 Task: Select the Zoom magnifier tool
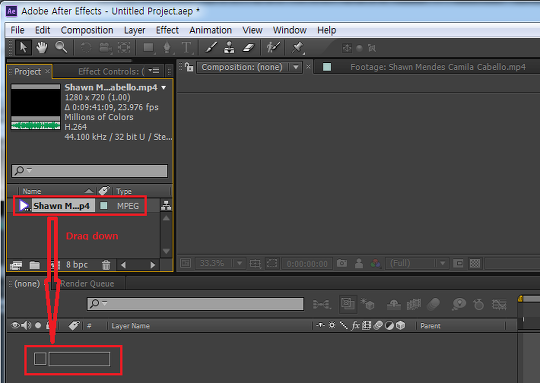point(61,47)
